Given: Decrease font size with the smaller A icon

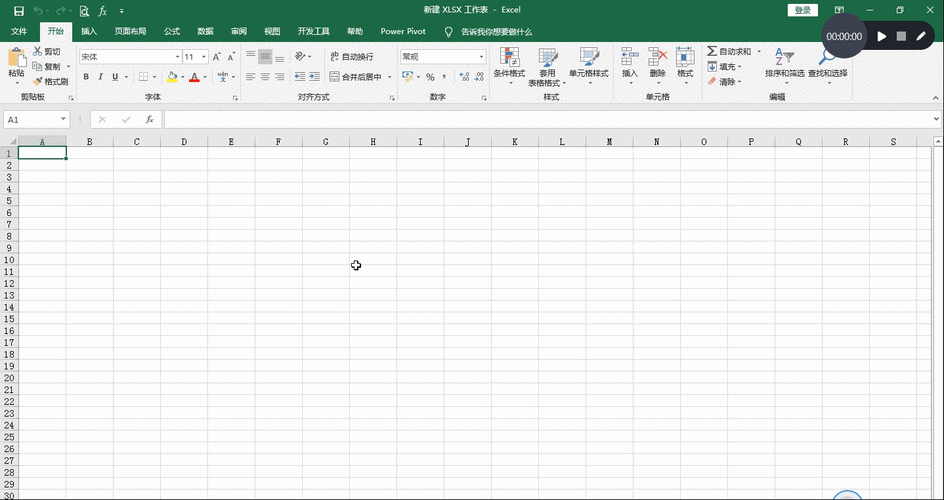Looking at the screenshot, I should point(231,57).
